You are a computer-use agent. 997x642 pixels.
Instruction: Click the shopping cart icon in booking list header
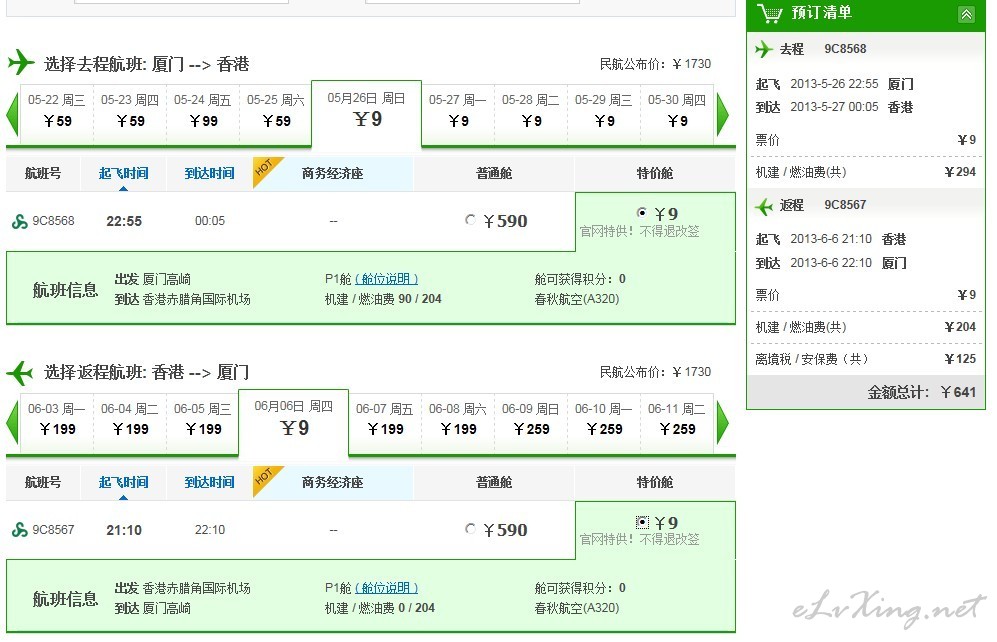[769, 13]
